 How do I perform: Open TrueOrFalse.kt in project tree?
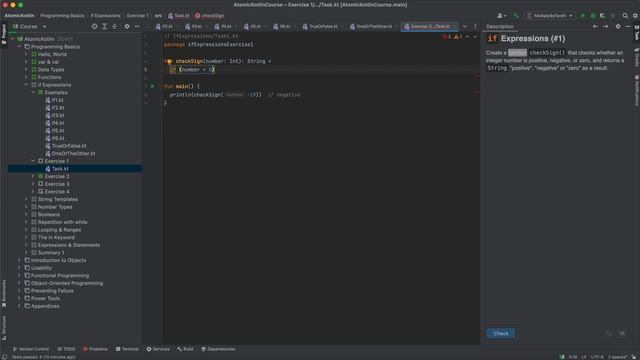(66, 146)
